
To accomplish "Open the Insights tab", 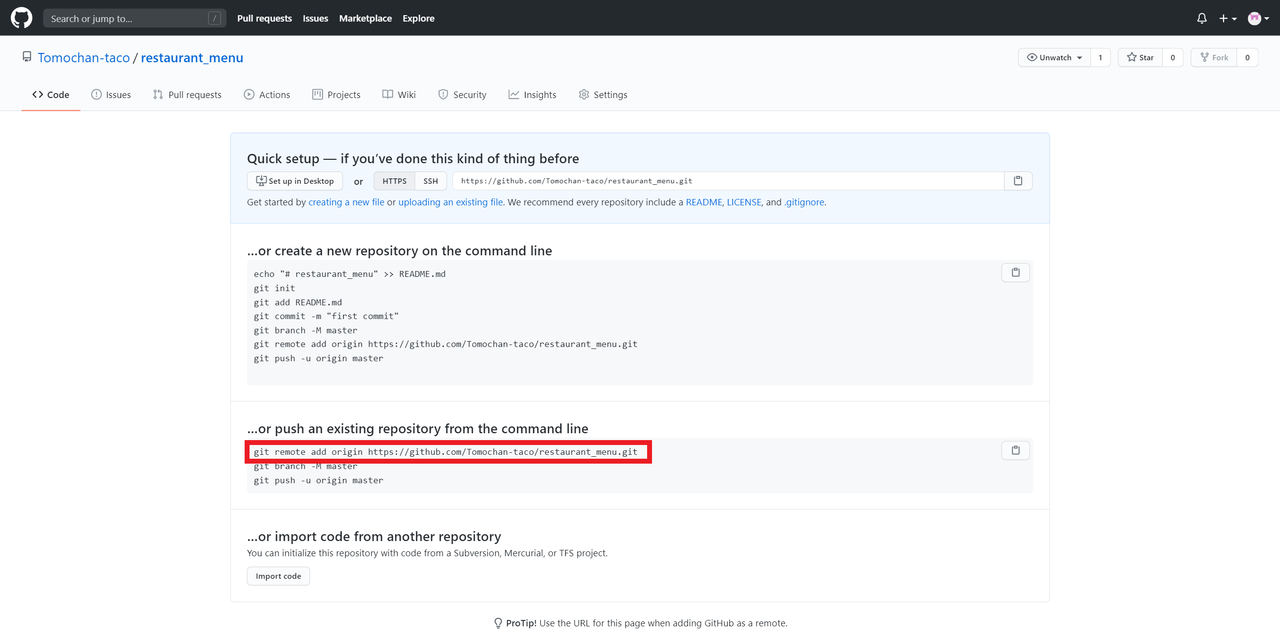I will tap(532, 95).
